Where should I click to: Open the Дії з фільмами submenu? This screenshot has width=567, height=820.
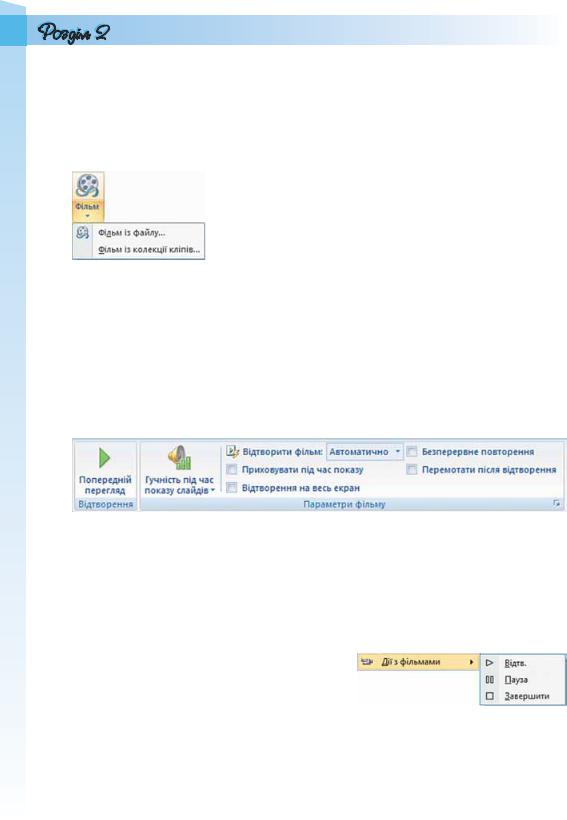(x=417, y=662)
